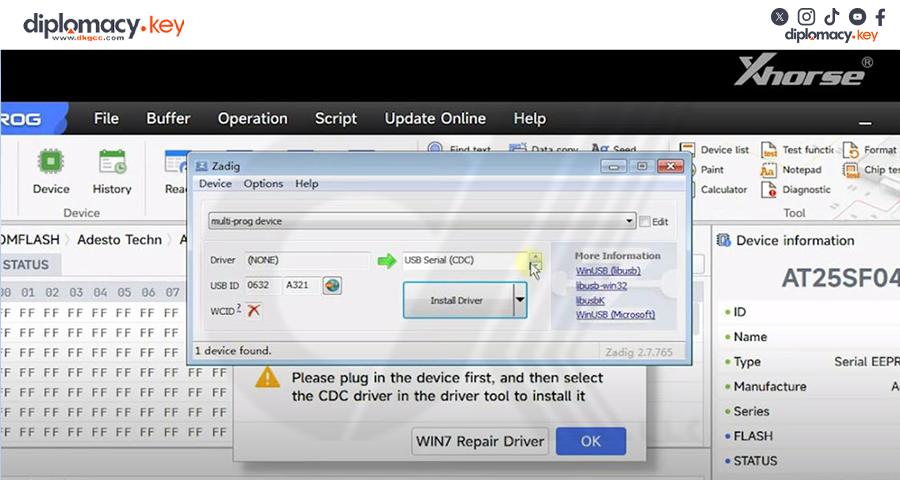
Task: Click the Install Driver button
Action: (x=458, y=300)
